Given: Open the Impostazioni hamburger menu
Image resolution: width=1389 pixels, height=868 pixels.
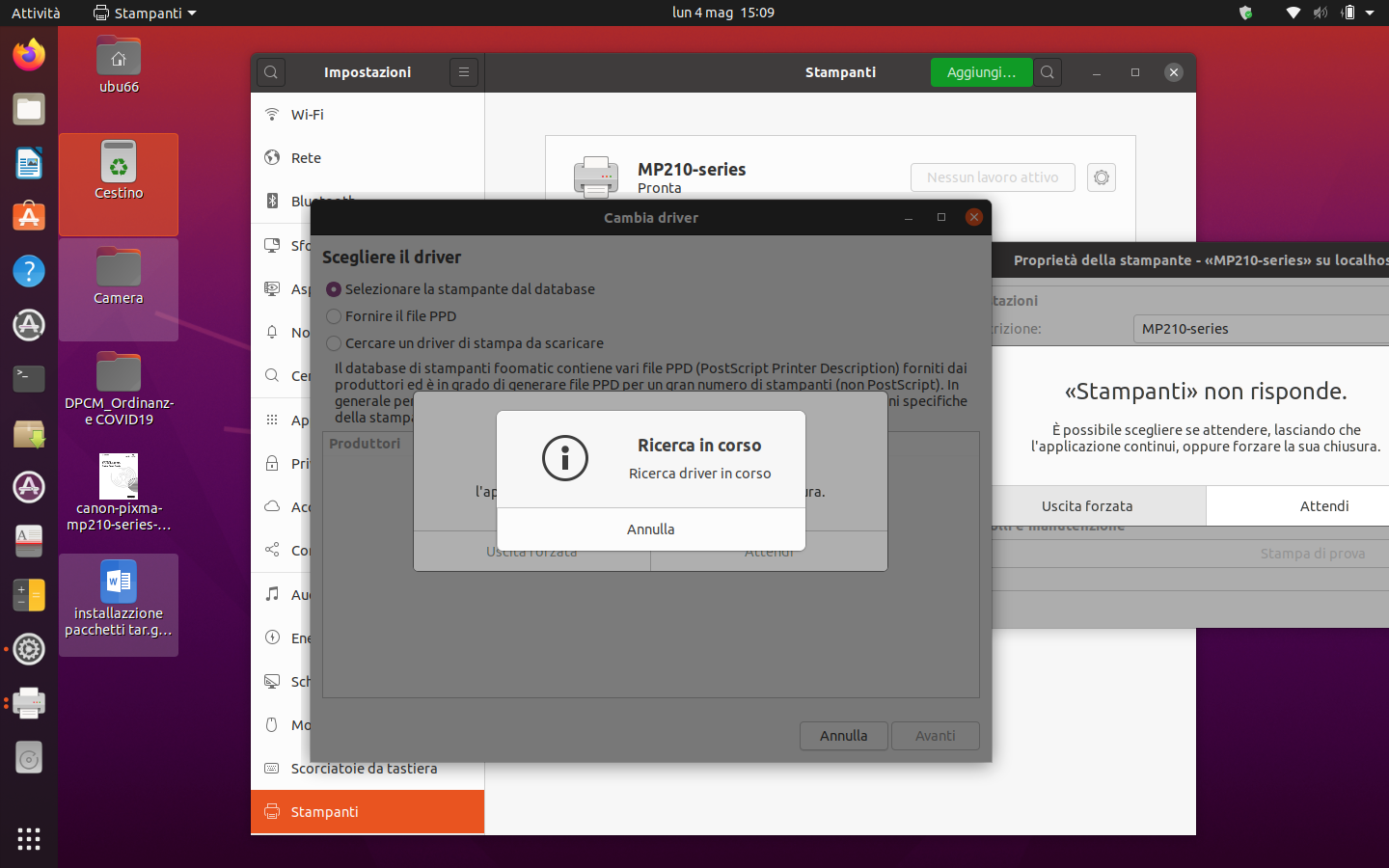Looking at the screenshot, I should 464,72.
